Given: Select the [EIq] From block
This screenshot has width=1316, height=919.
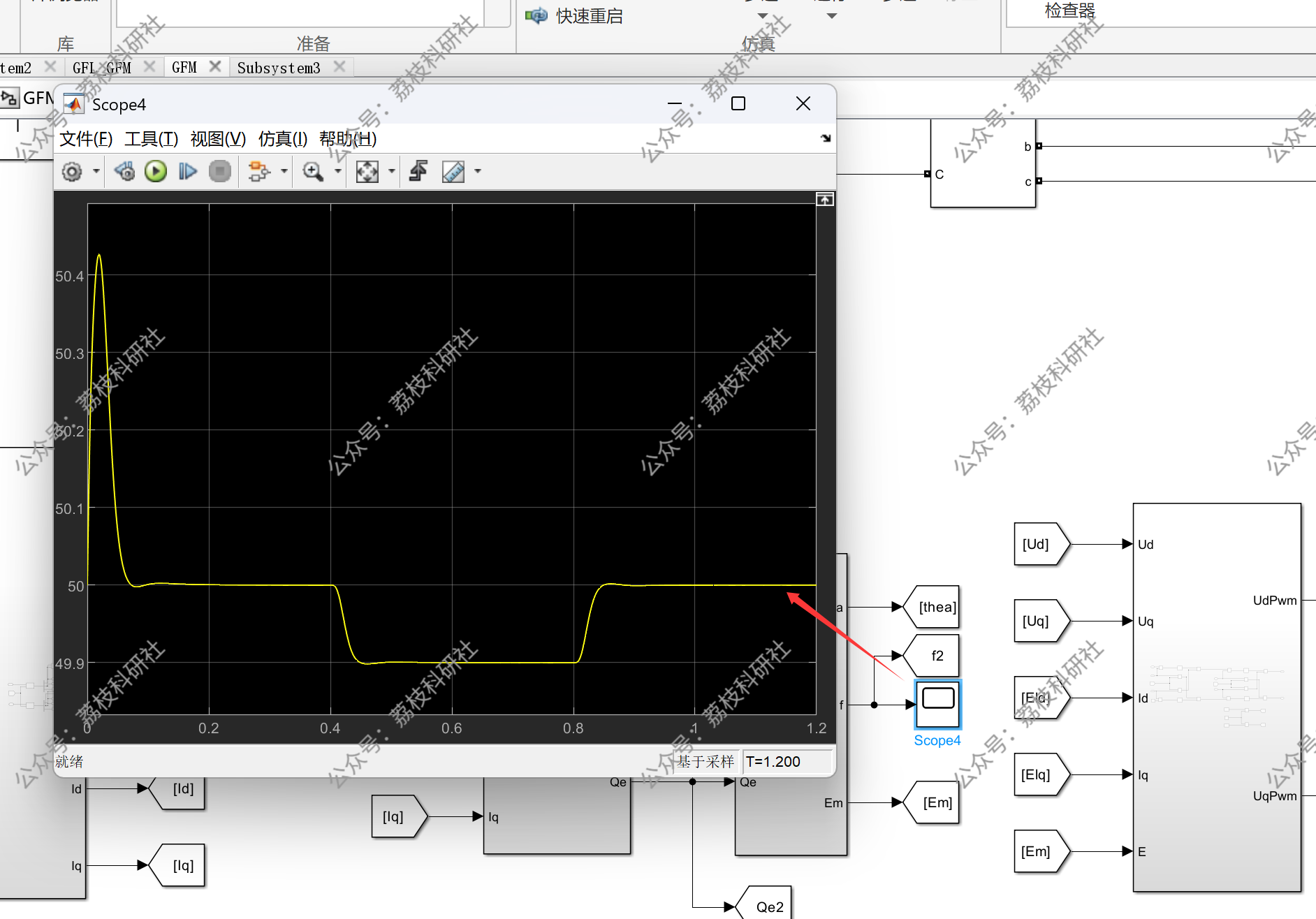Looking at the screenshot, I should coord(1042,774).
